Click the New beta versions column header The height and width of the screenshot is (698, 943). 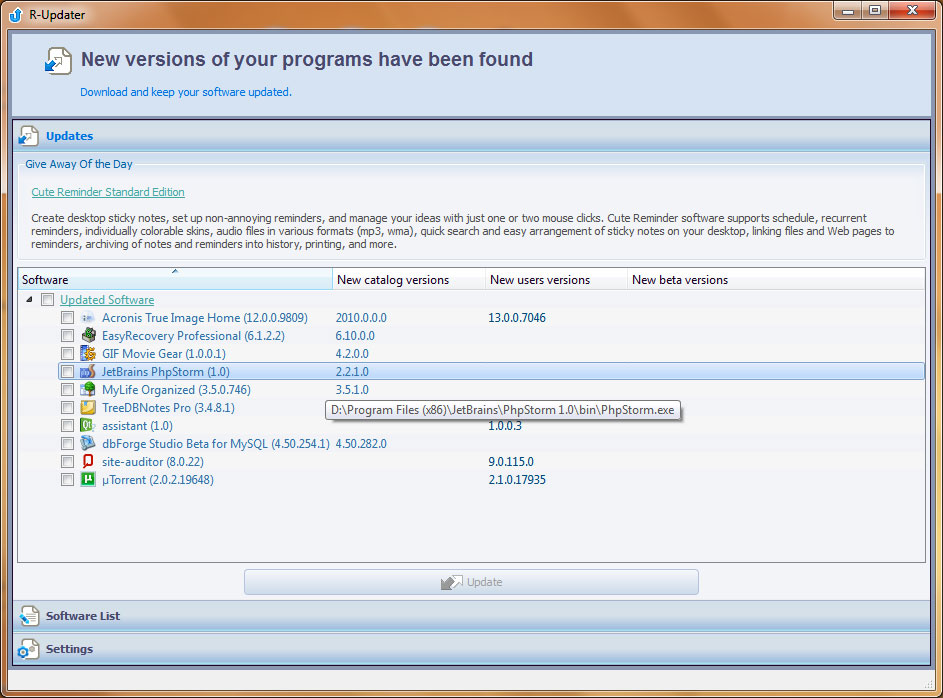tap(776, 280)
